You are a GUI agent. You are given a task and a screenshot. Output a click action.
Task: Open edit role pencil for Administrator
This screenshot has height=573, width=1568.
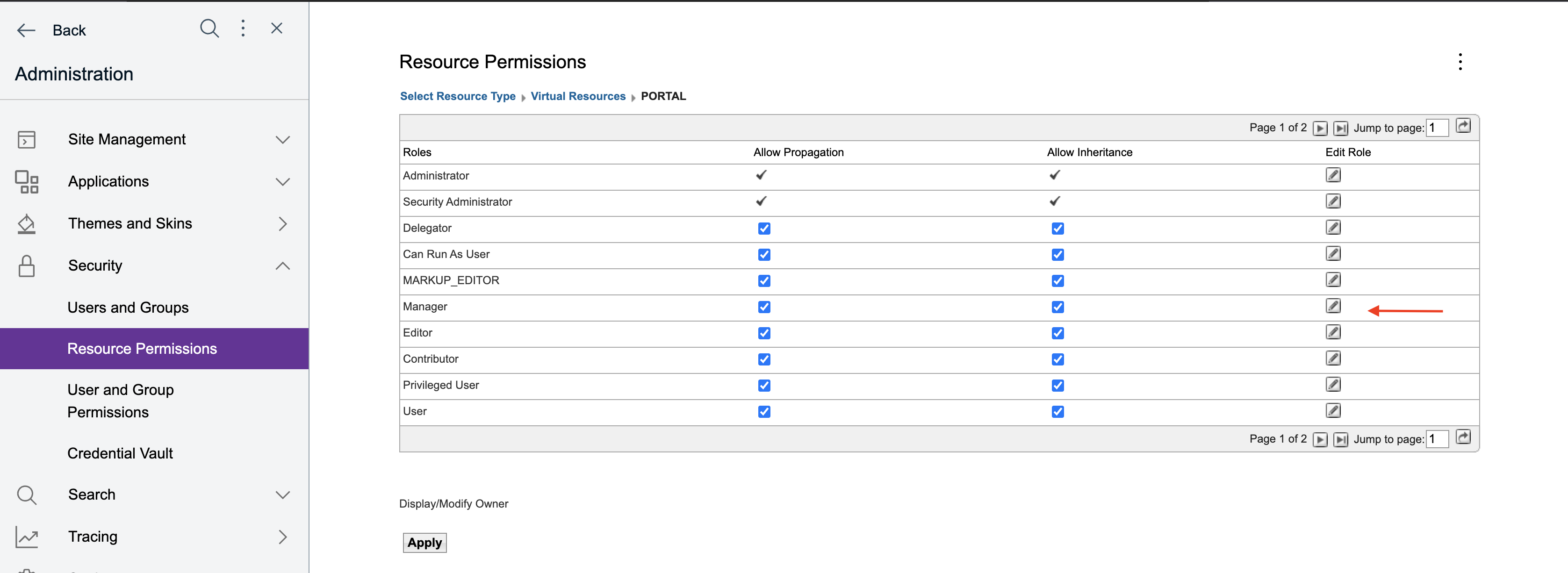[x=1332, y=175]
